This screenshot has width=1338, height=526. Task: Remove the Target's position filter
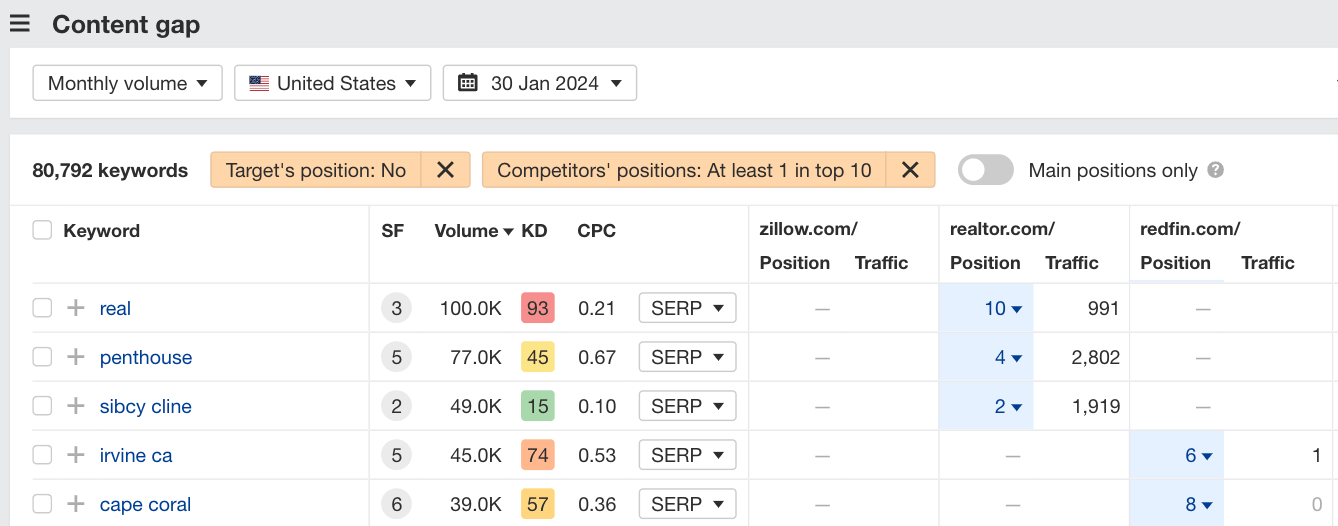click(445, 170)
